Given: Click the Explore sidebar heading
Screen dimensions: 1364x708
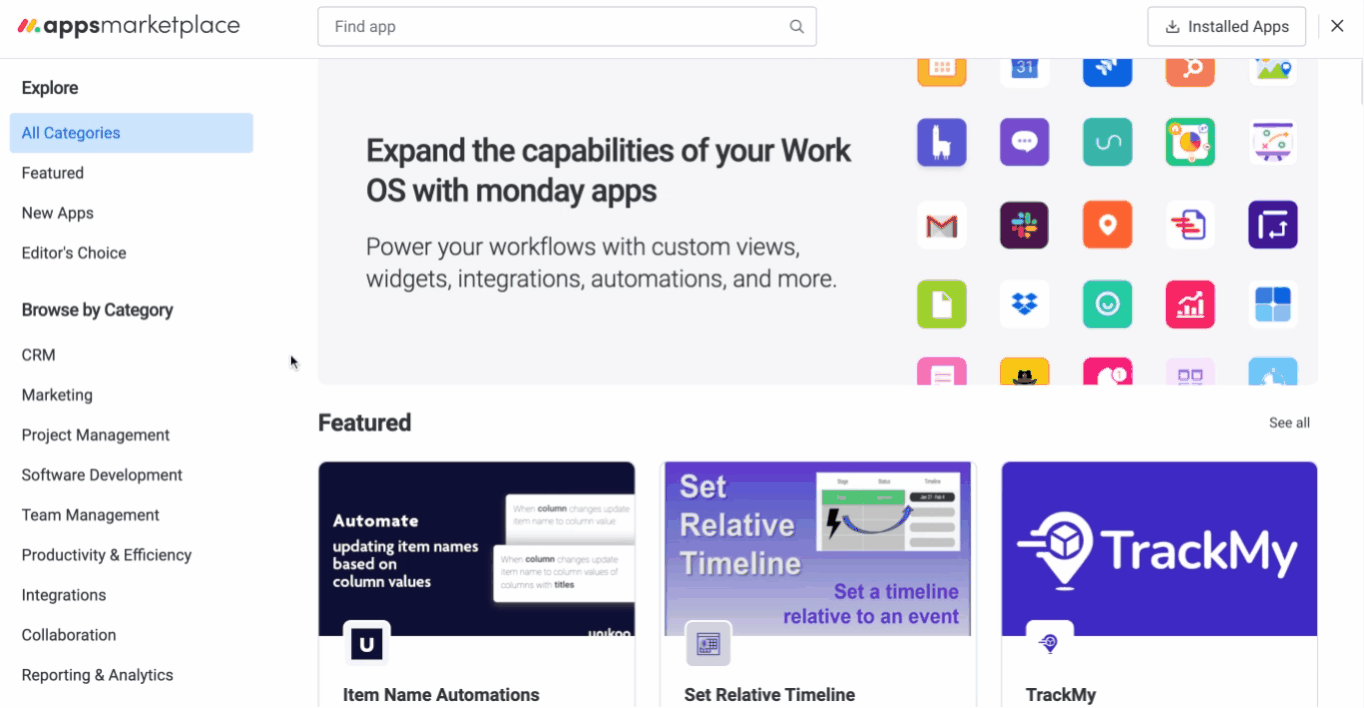Looking at the screenshot, I should coord(50,88).
